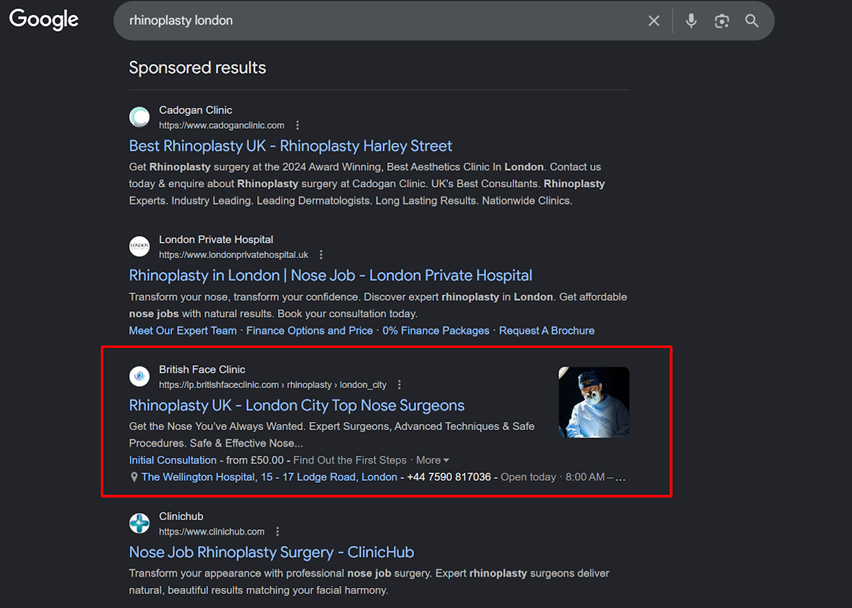Click the Cadogan Clinic favicon

pos(140,117)
